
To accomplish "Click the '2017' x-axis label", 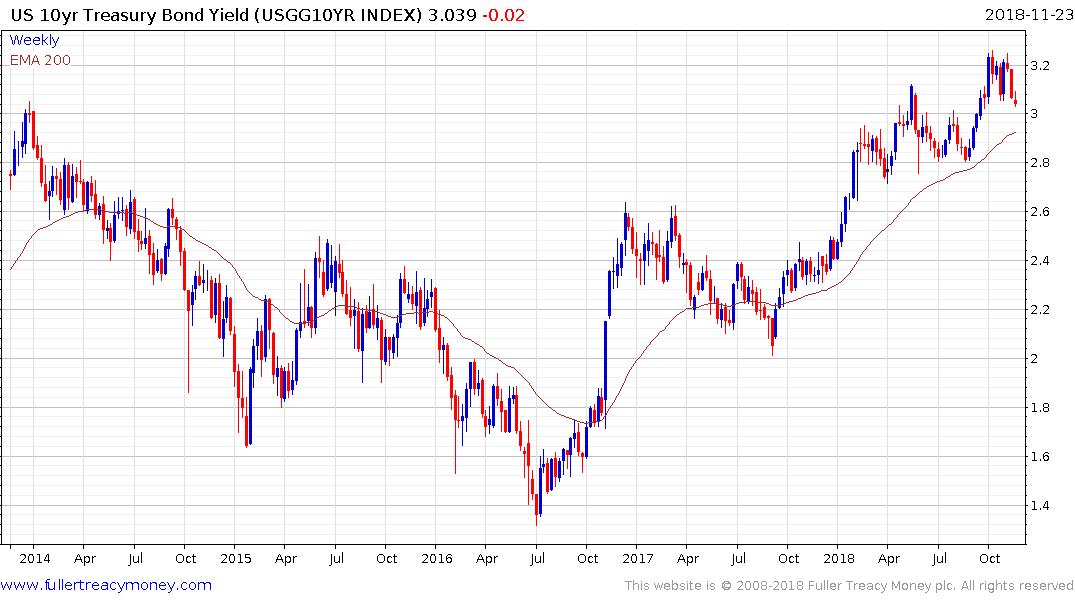I will [638, 558].
